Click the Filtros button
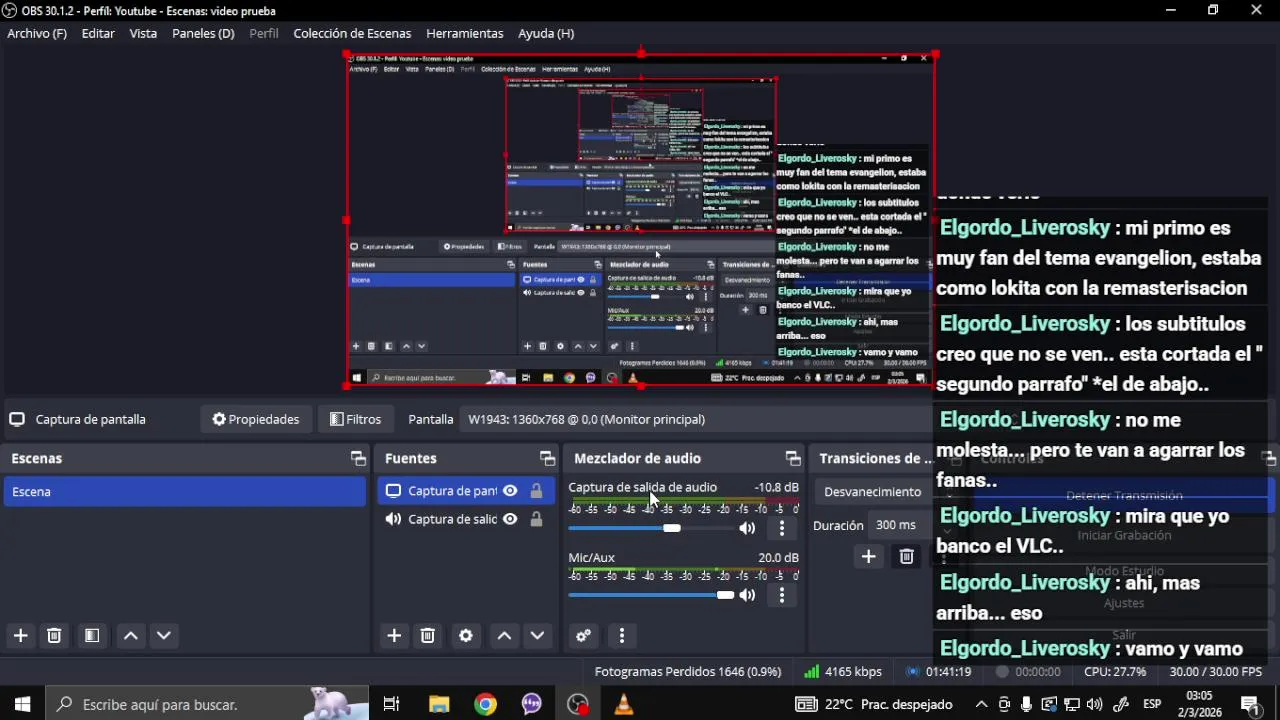This screenshot has width=1280, height=720. point(356,419)
